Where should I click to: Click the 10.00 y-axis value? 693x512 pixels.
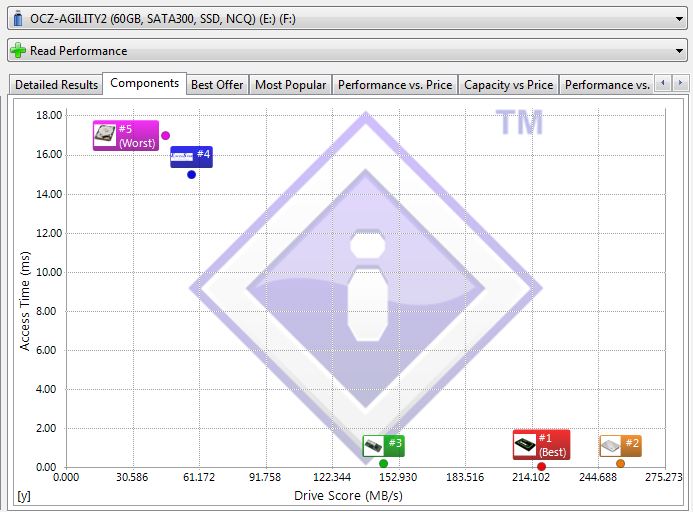(x=49, y=272)
